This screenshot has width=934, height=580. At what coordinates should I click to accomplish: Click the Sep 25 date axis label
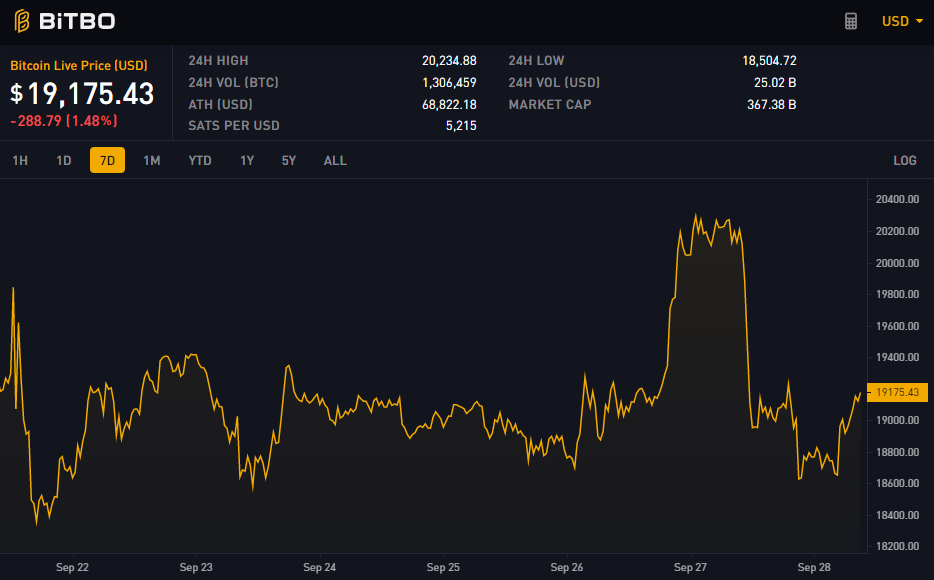pos(443,567)
